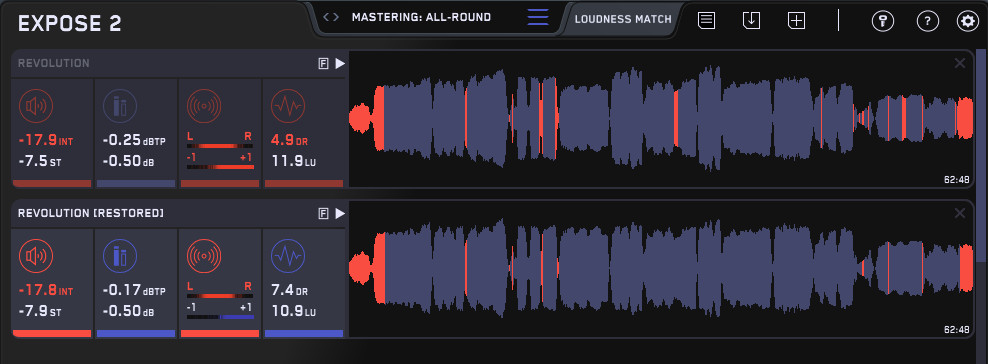Open the preset list menu icon

coord(537,18)
